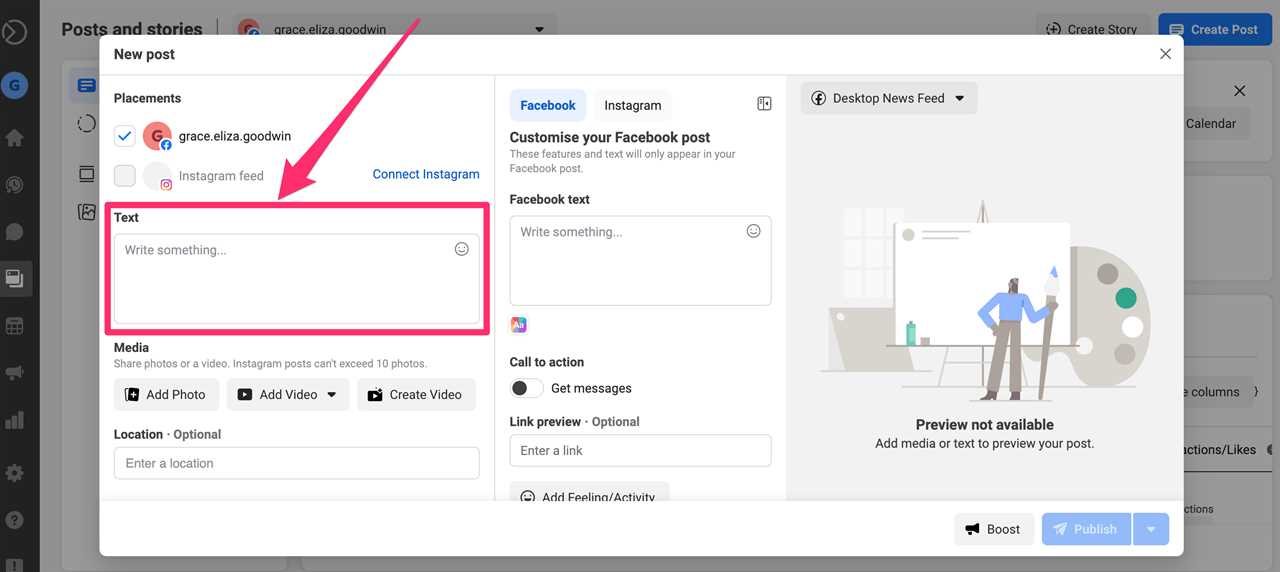Image resolution: width=1280 pixels, height=572 pixels.
Task: Click the Add Photo button
Action: point(165,394)
